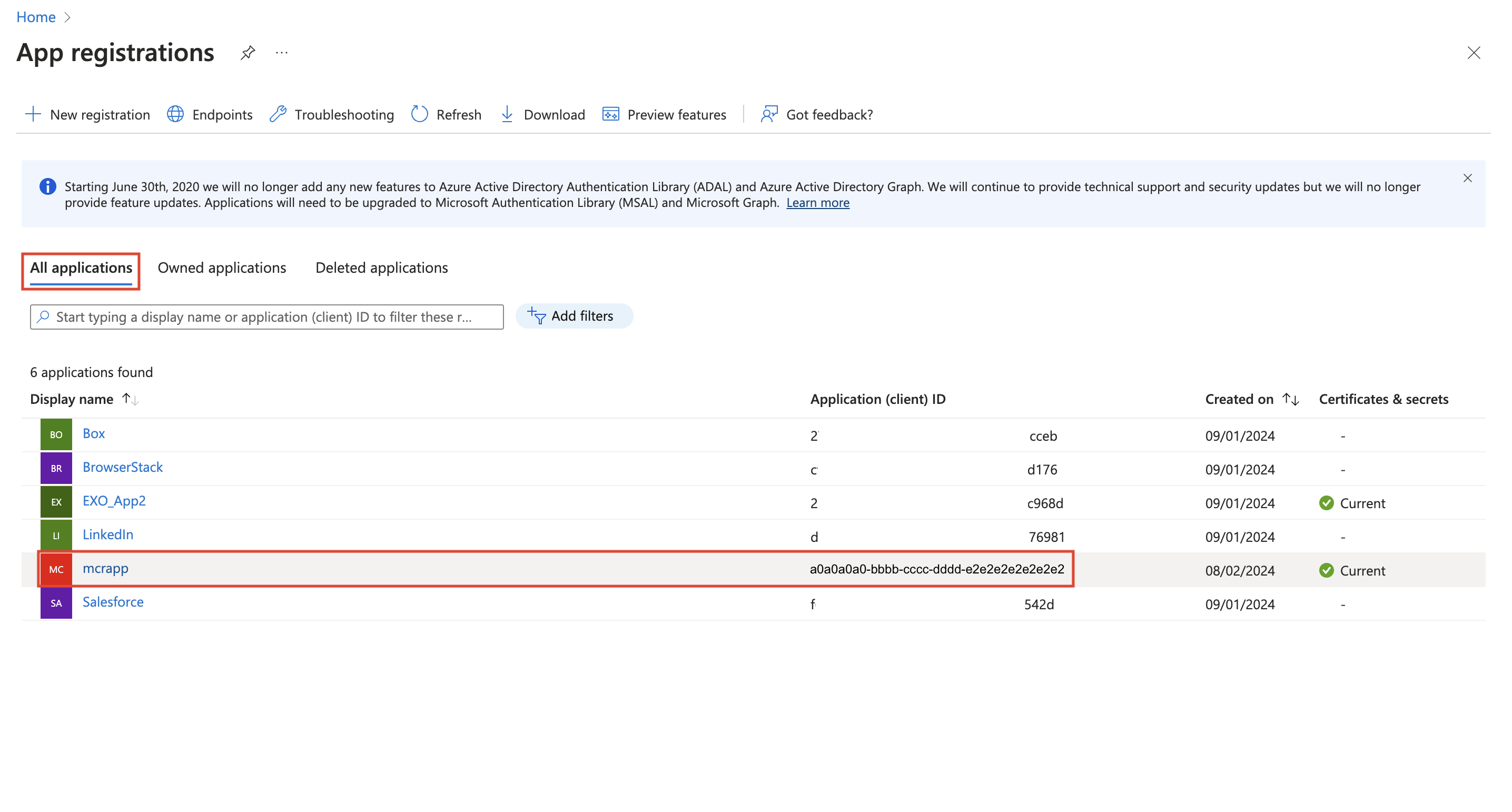Viewport: 1512px width, 812px height.
Task: Focus the display name search field
Action: point(266,317)
